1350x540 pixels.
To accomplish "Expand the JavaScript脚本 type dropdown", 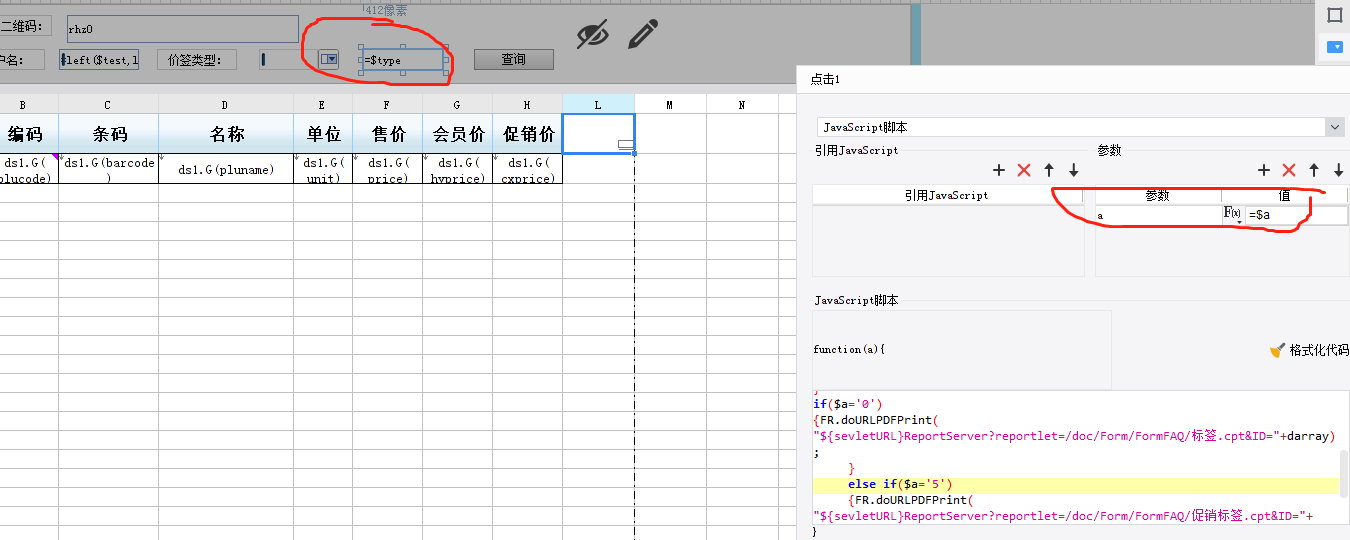I will pos(1334,127).
